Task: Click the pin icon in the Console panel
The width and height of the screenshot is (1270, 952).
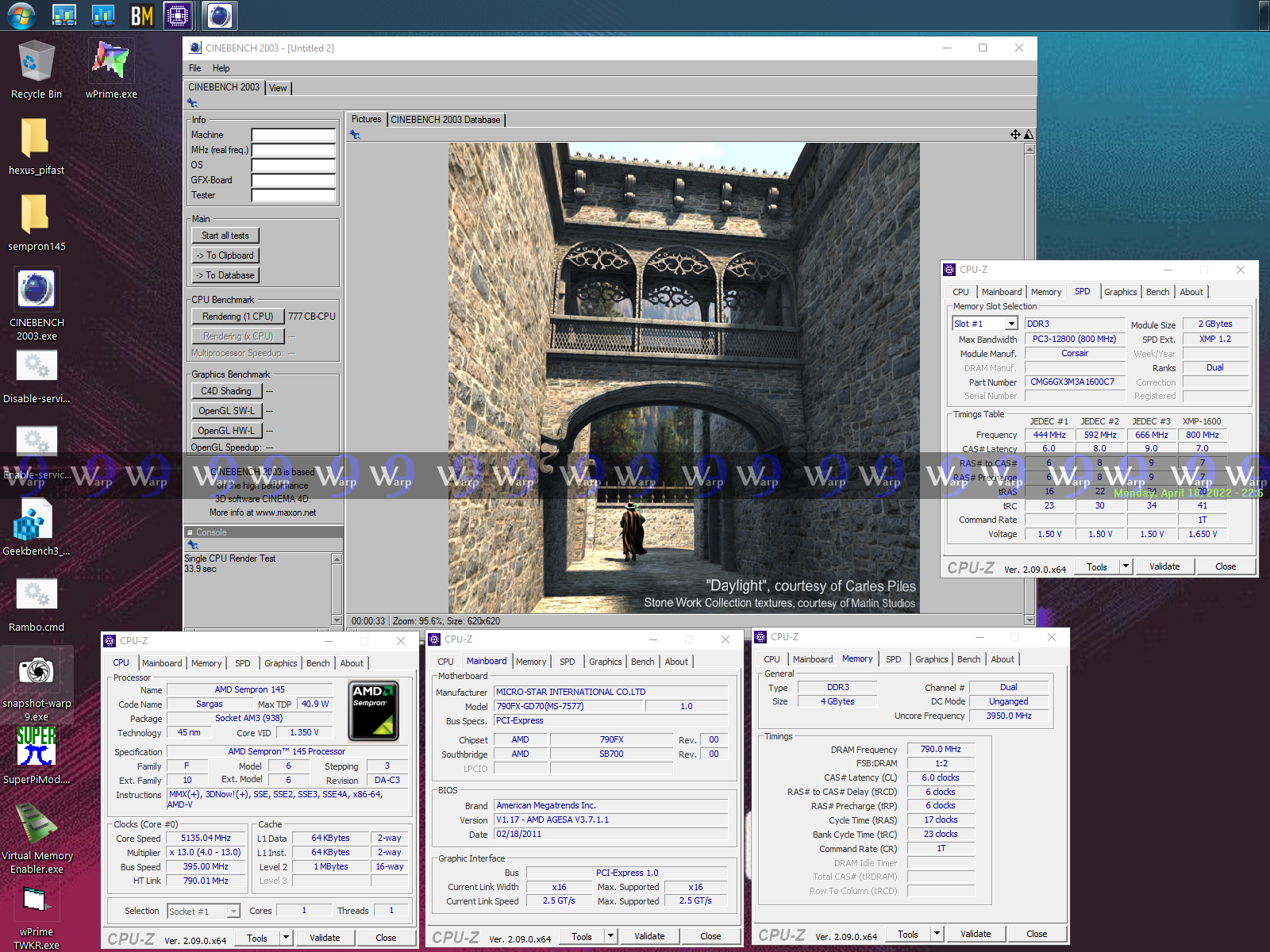Action: click(x=192, y=545)
